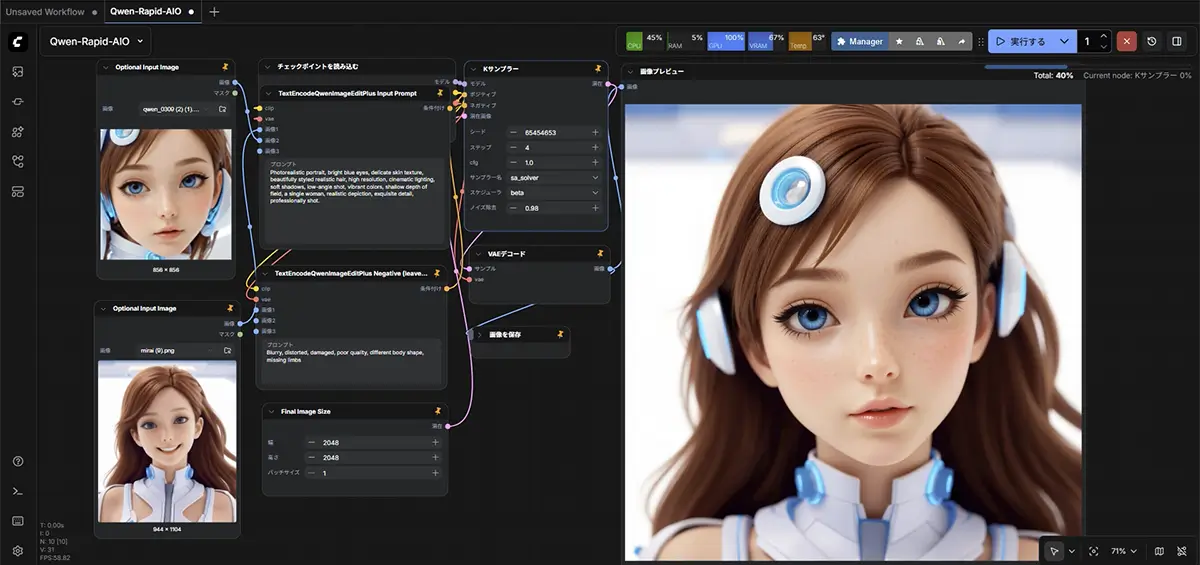This screenshot has width=1200, height=565.
Task: Collapse the Final Image Size node
Action: pos(271,410)
